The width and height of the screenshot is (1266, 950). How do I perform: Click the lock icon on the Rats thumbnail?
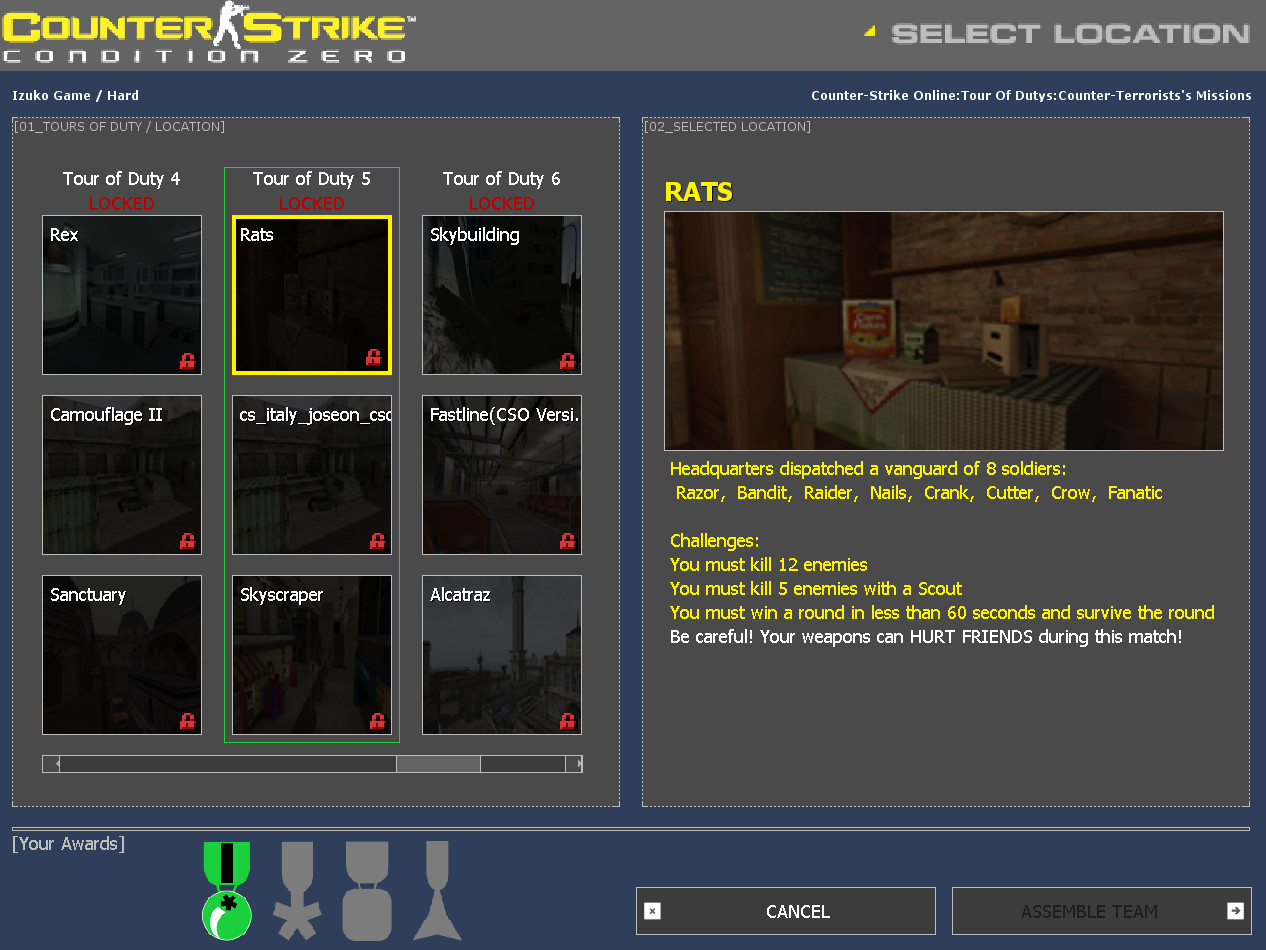coord(373,356)
